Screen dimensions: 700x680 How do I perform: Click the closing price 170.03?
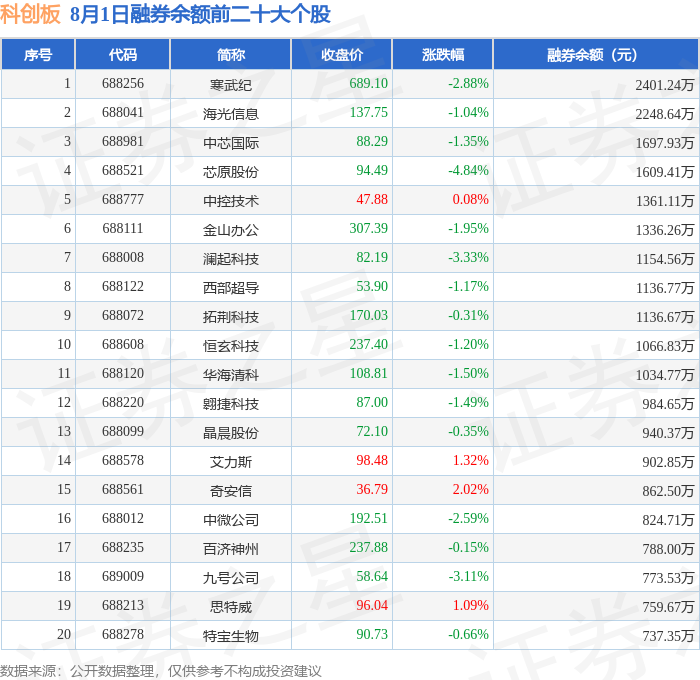tap(368, 316)
